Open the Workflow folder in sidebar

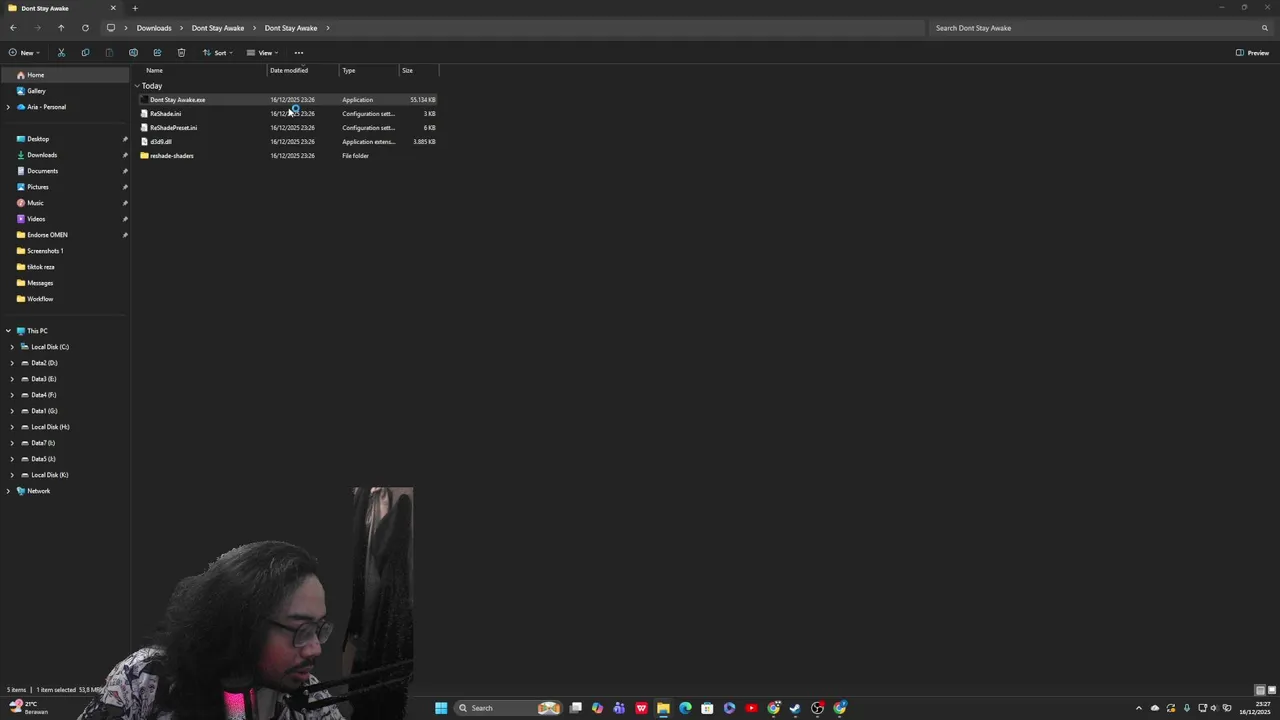[x=40, y=299]
